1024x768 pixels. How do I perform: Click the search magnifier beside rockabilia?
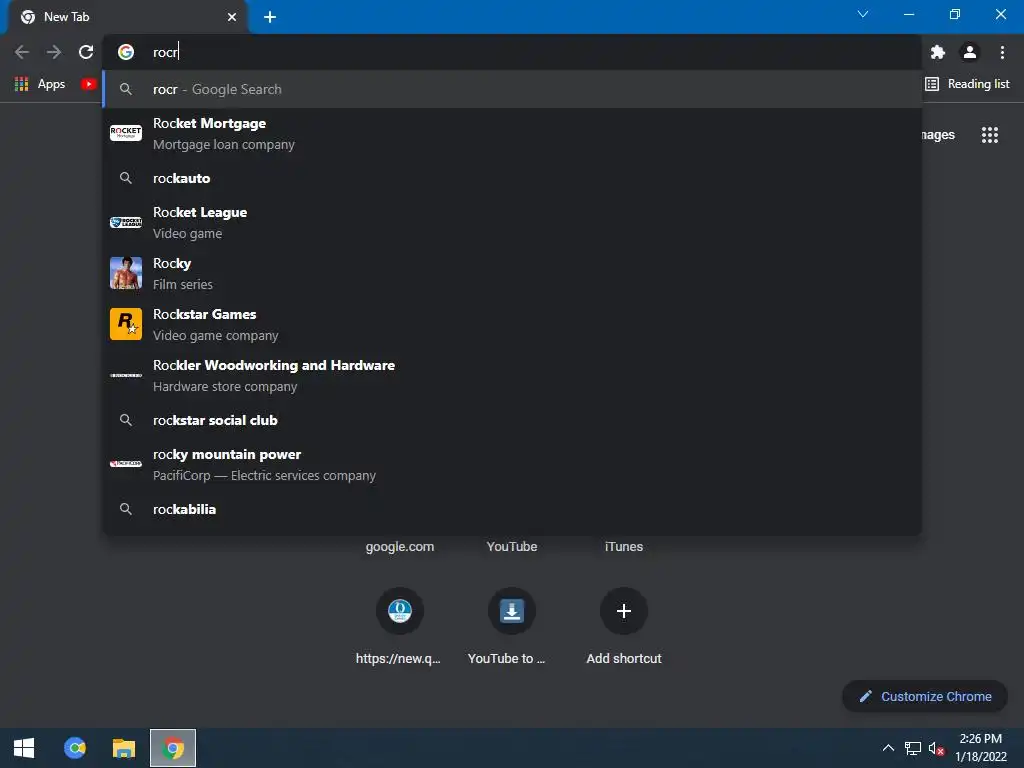[x=126, y=509]
